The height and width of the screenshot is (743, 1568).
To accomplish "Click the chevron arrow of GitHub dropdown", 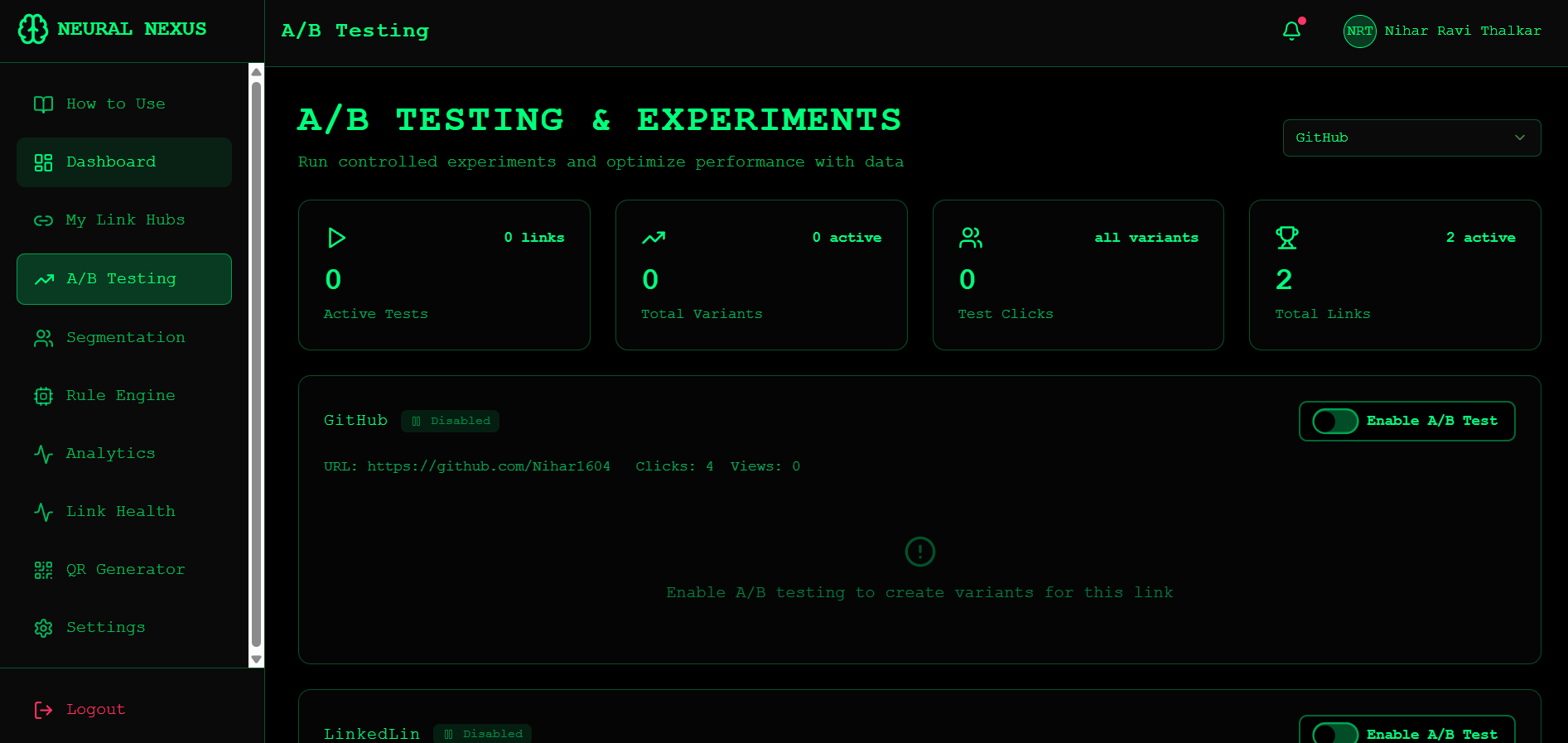I will click(x=1520, y=138).
